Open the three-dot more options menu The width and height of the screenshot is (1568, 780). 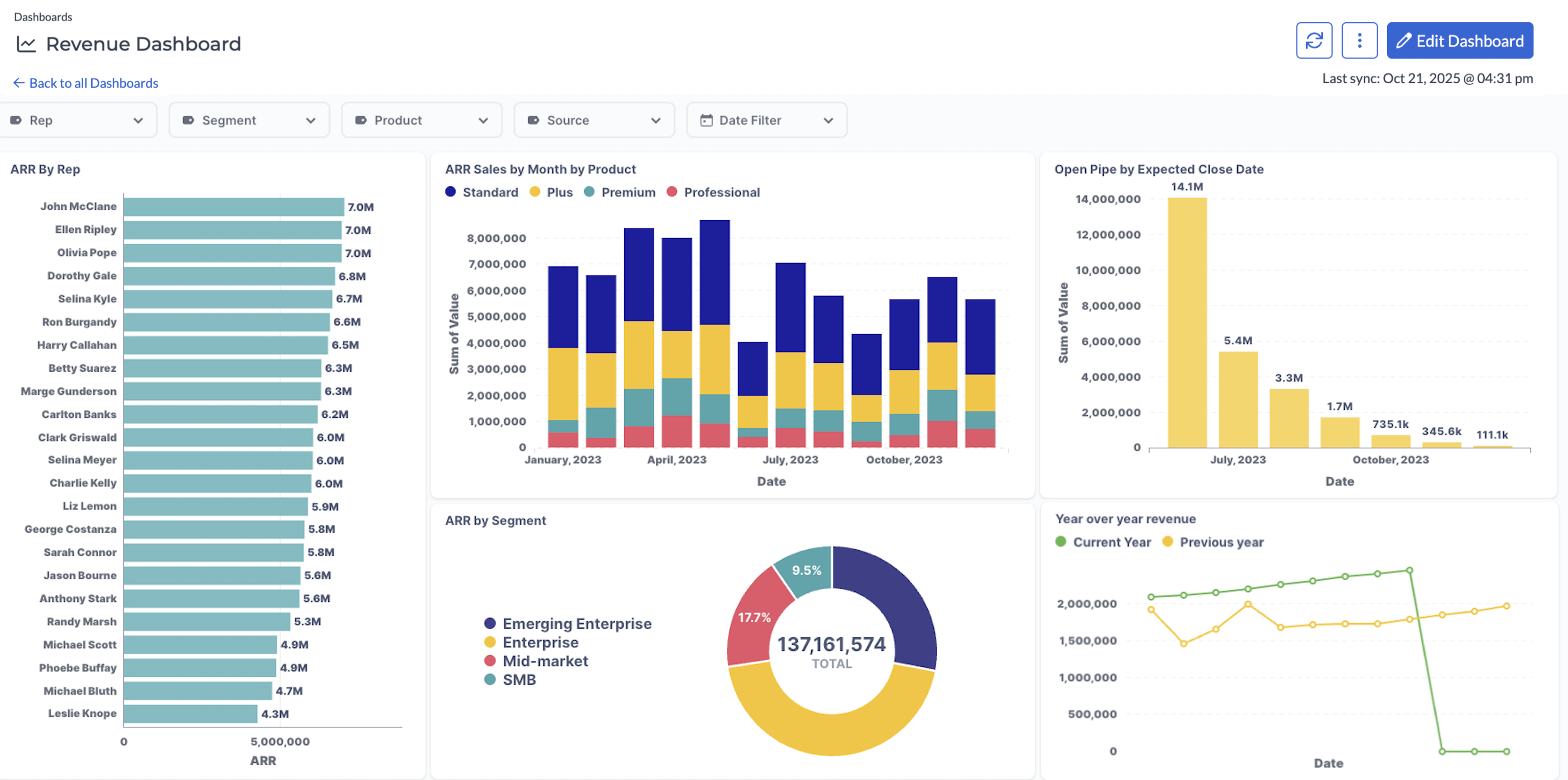pos(1359,40)
